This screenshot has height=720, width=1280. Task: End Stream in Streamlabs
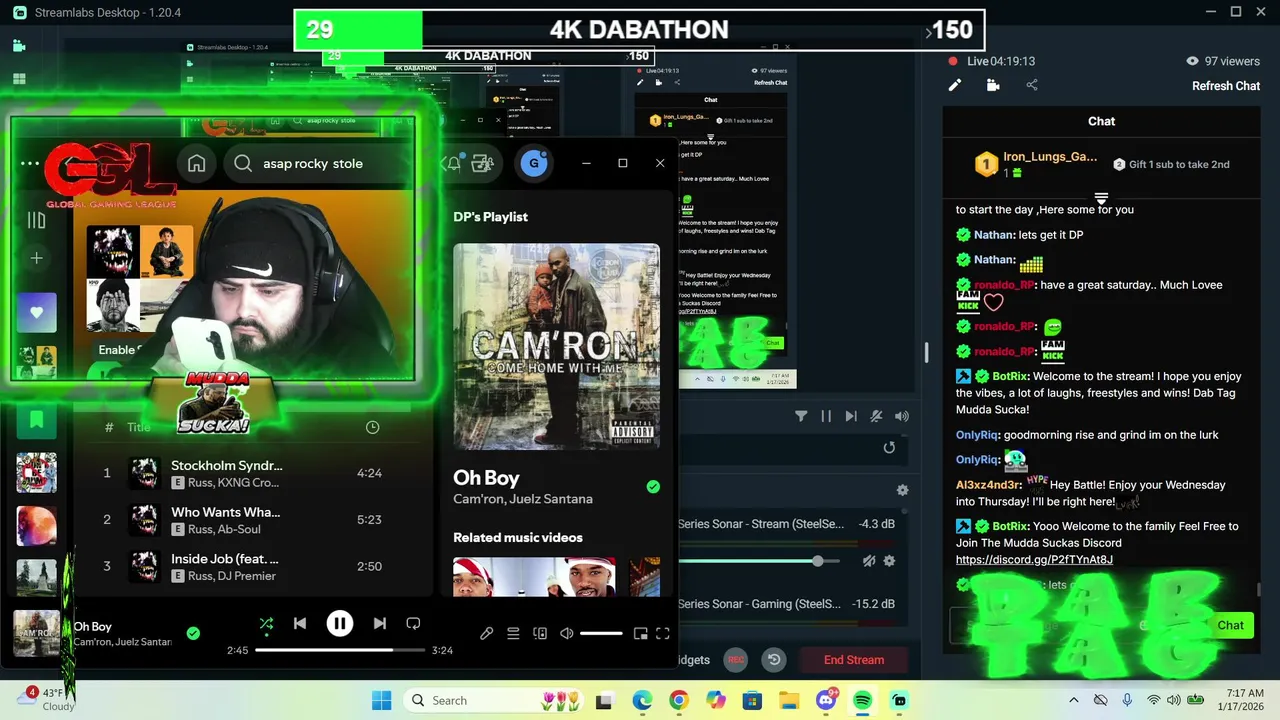[x=854, y=660]
